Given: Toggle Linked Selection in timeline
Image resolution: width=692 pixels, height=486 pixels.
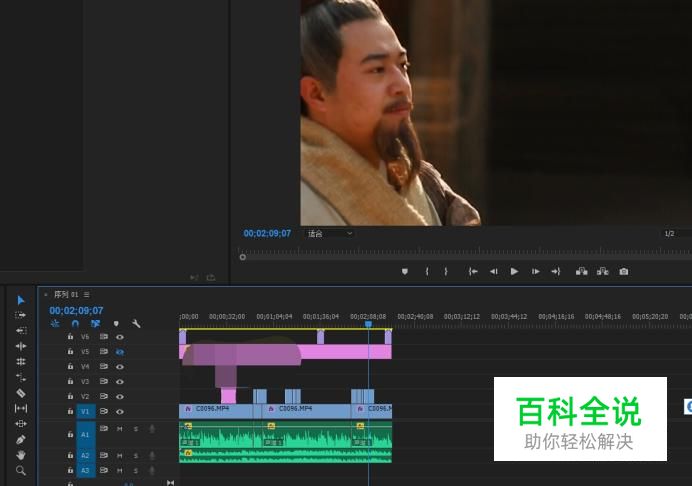Looking at the screenshot, I should pyautogui.click(x=95, y=324).
